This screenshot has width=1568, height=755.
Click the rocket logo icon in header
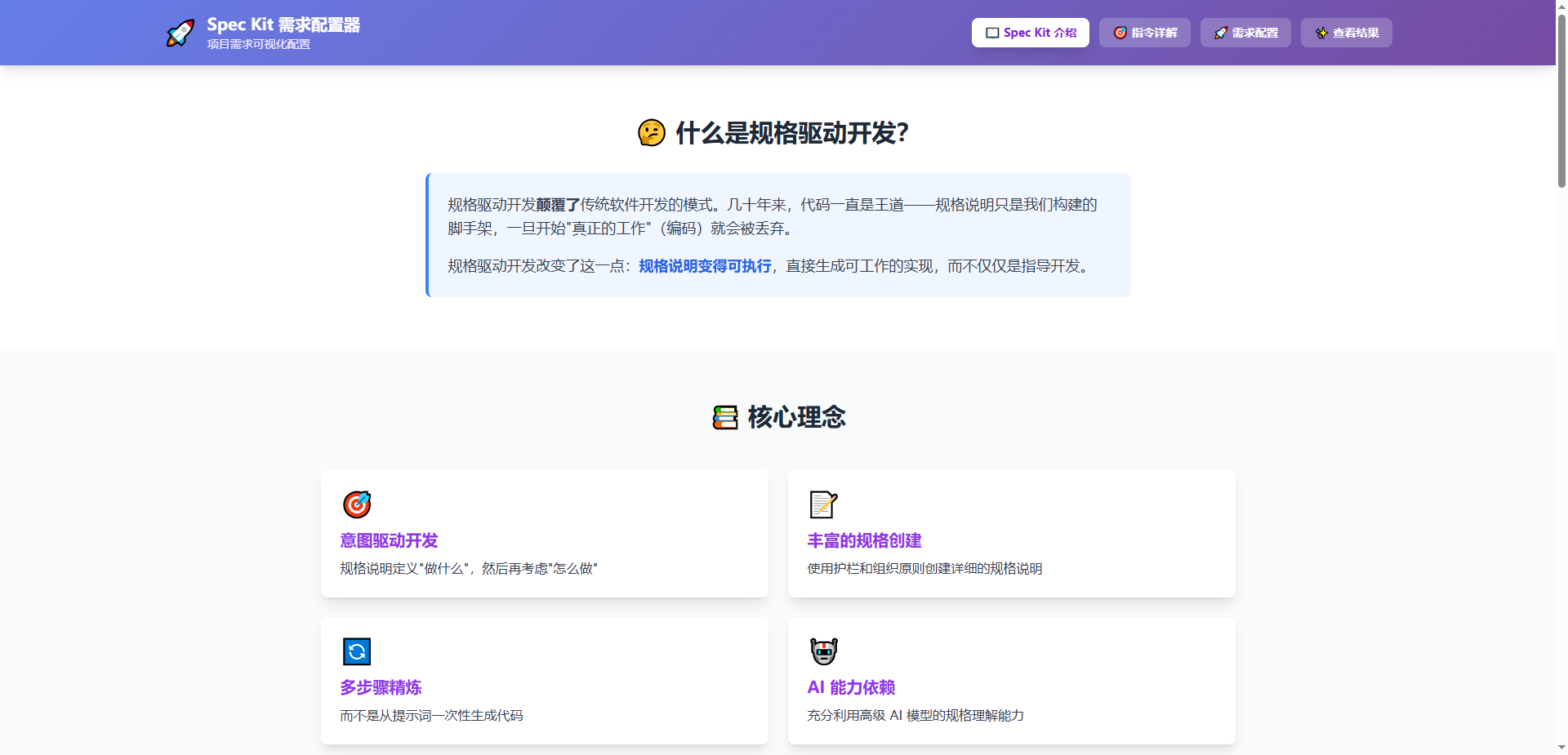180,33
